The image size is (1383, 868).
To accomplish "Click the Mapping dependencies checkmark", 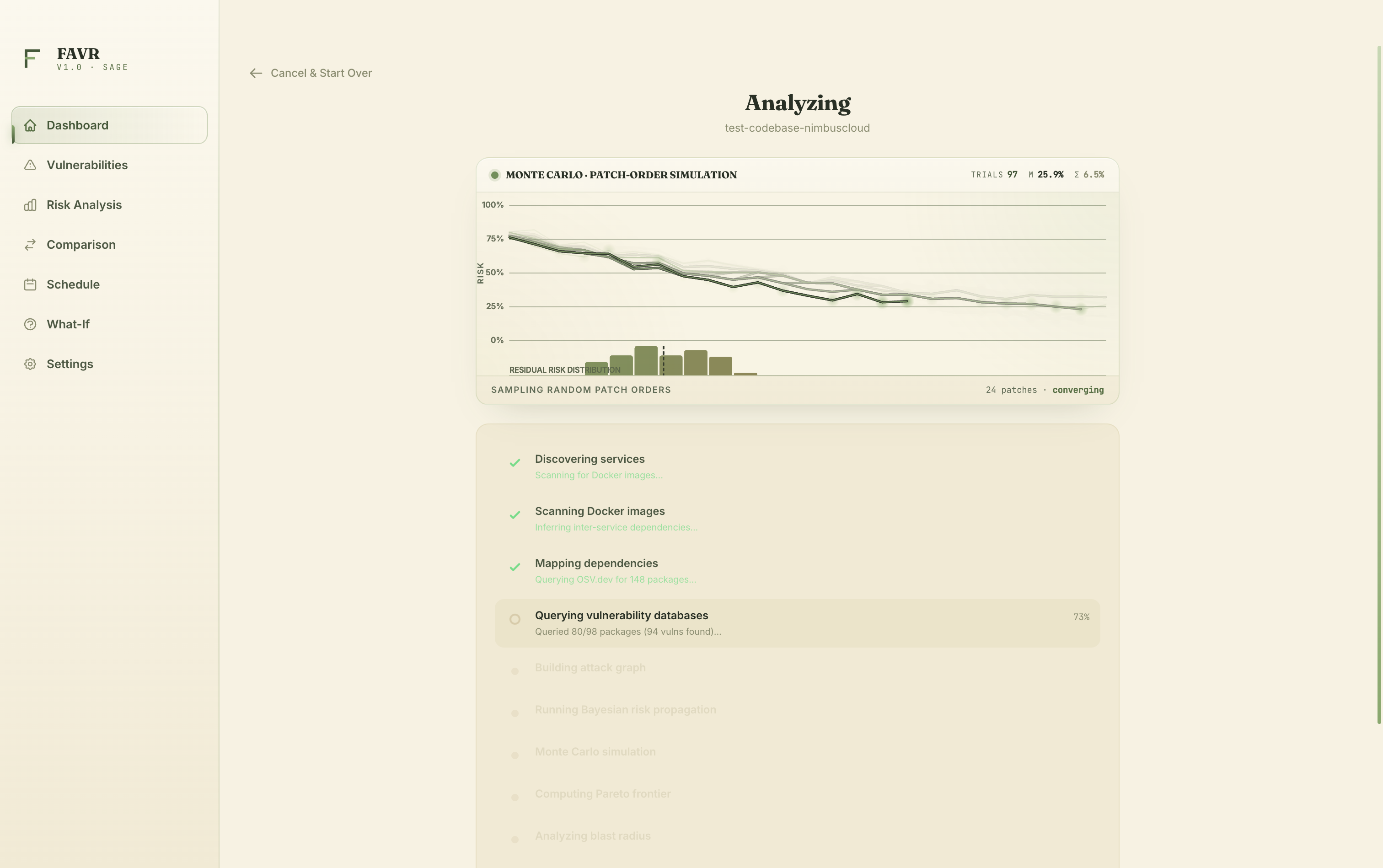I will [x=515, y=567].
